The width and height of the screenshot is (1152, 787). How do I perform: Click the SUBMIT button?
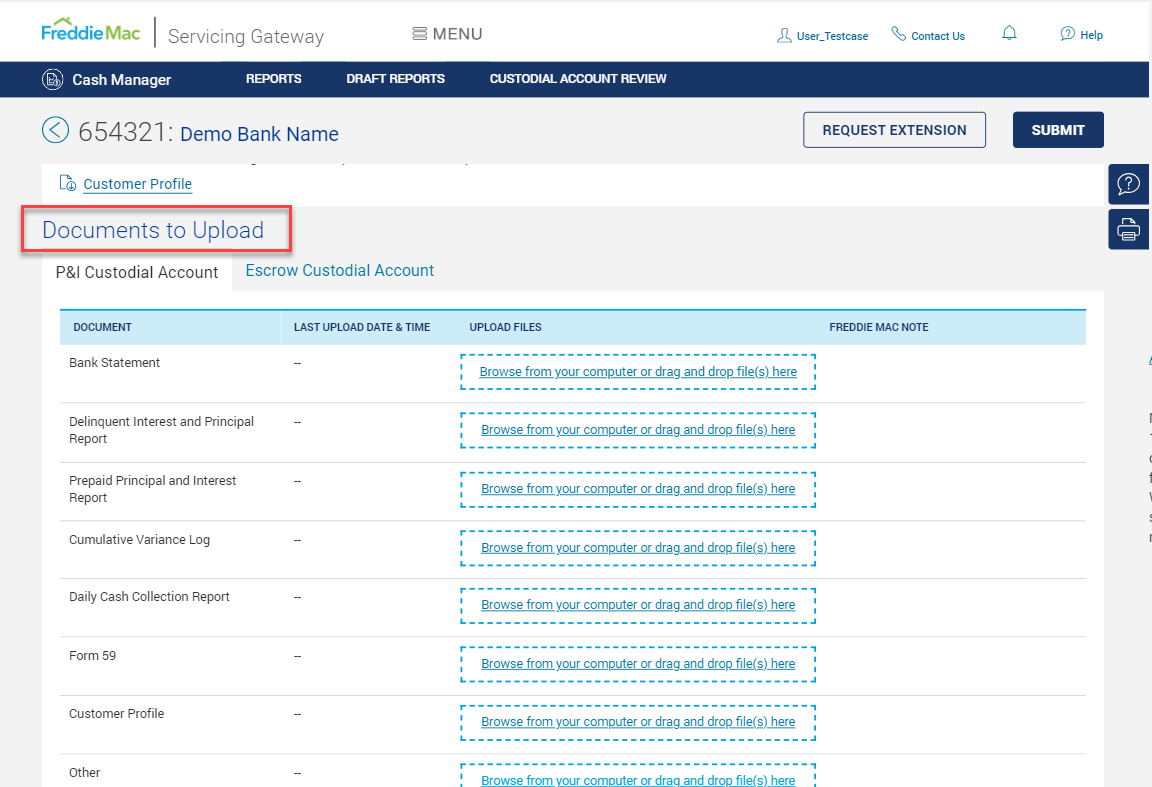point(1058,129)
